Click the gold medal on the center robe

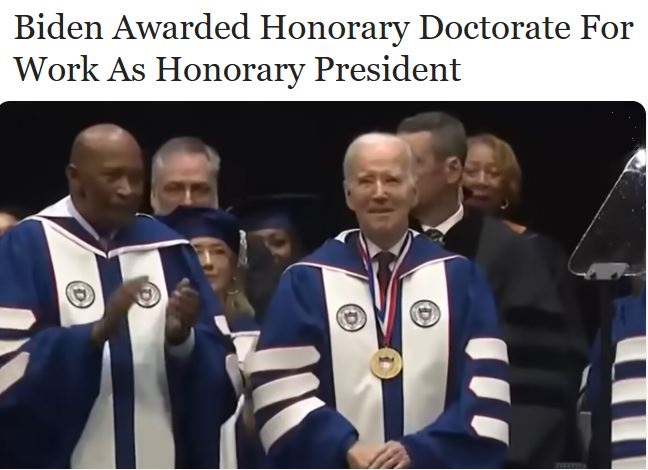point(386,363)
